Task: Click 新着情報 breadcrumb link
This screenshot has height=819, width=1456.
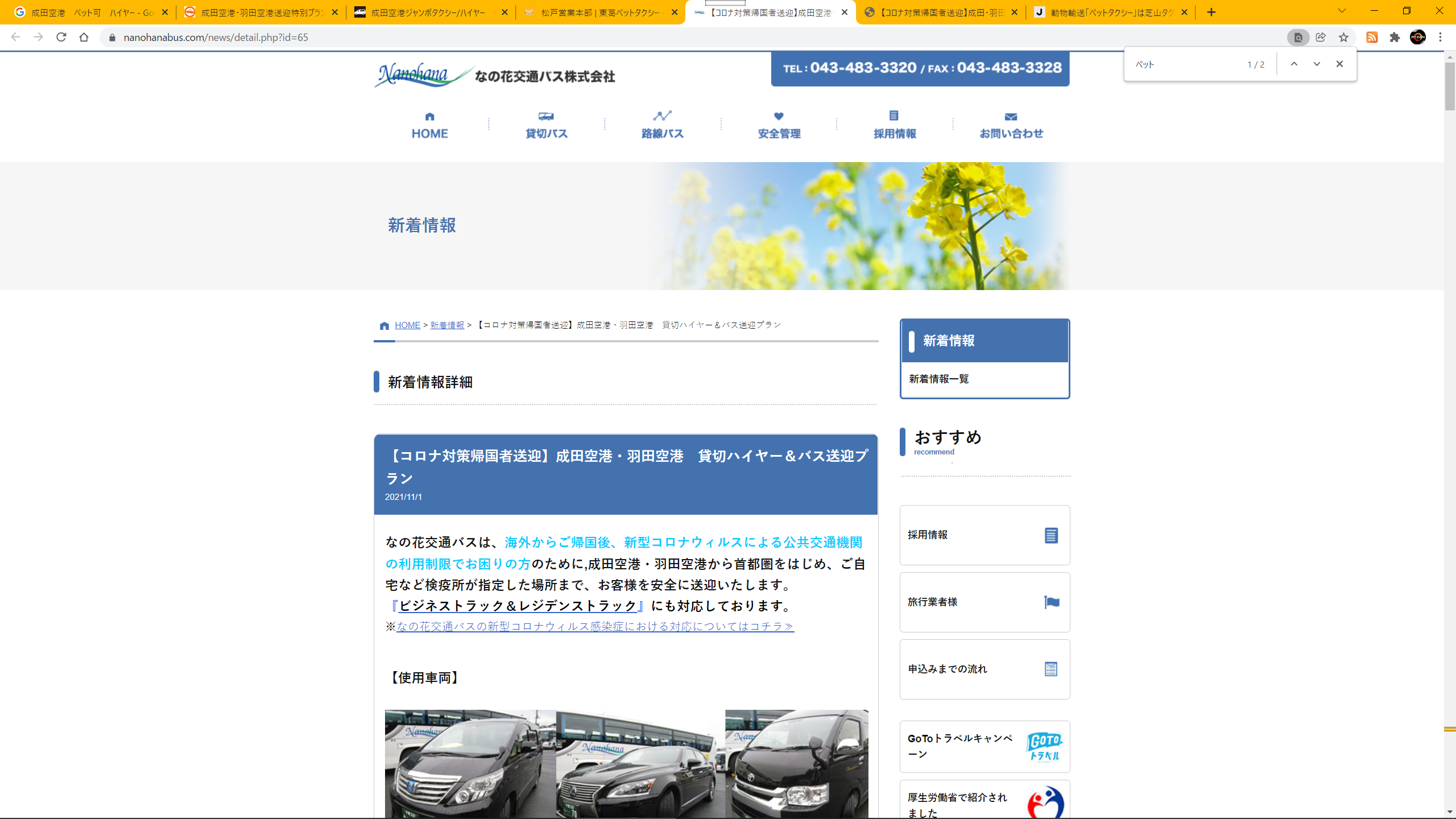Action: (x=447, y=325)
